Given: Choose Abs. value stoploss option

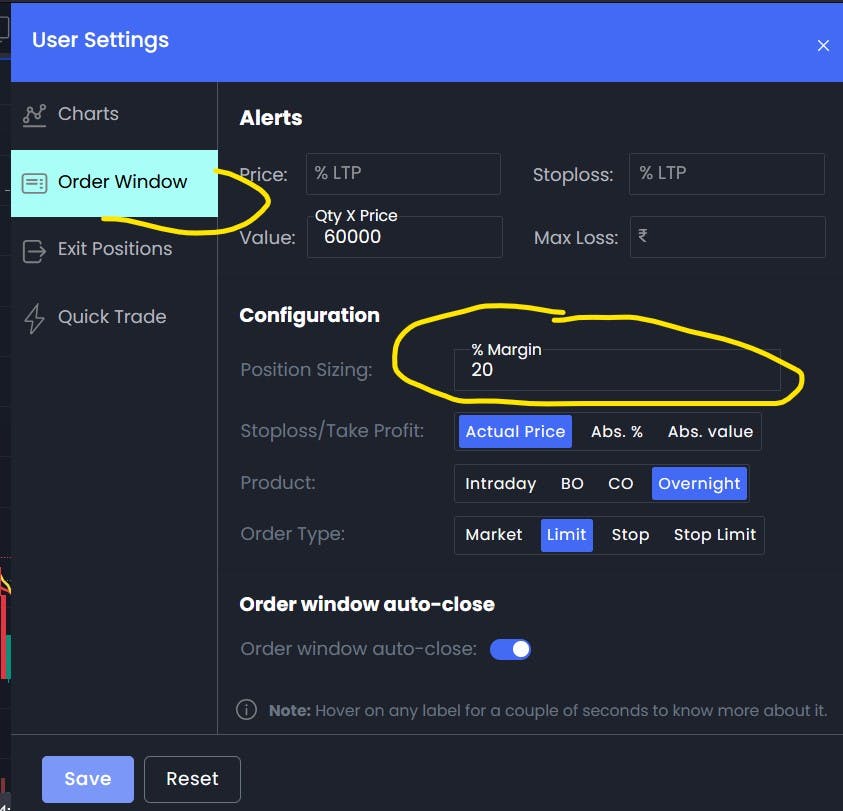Looking at the screenshot, I should pyautogui.click(x=710, y=431).
